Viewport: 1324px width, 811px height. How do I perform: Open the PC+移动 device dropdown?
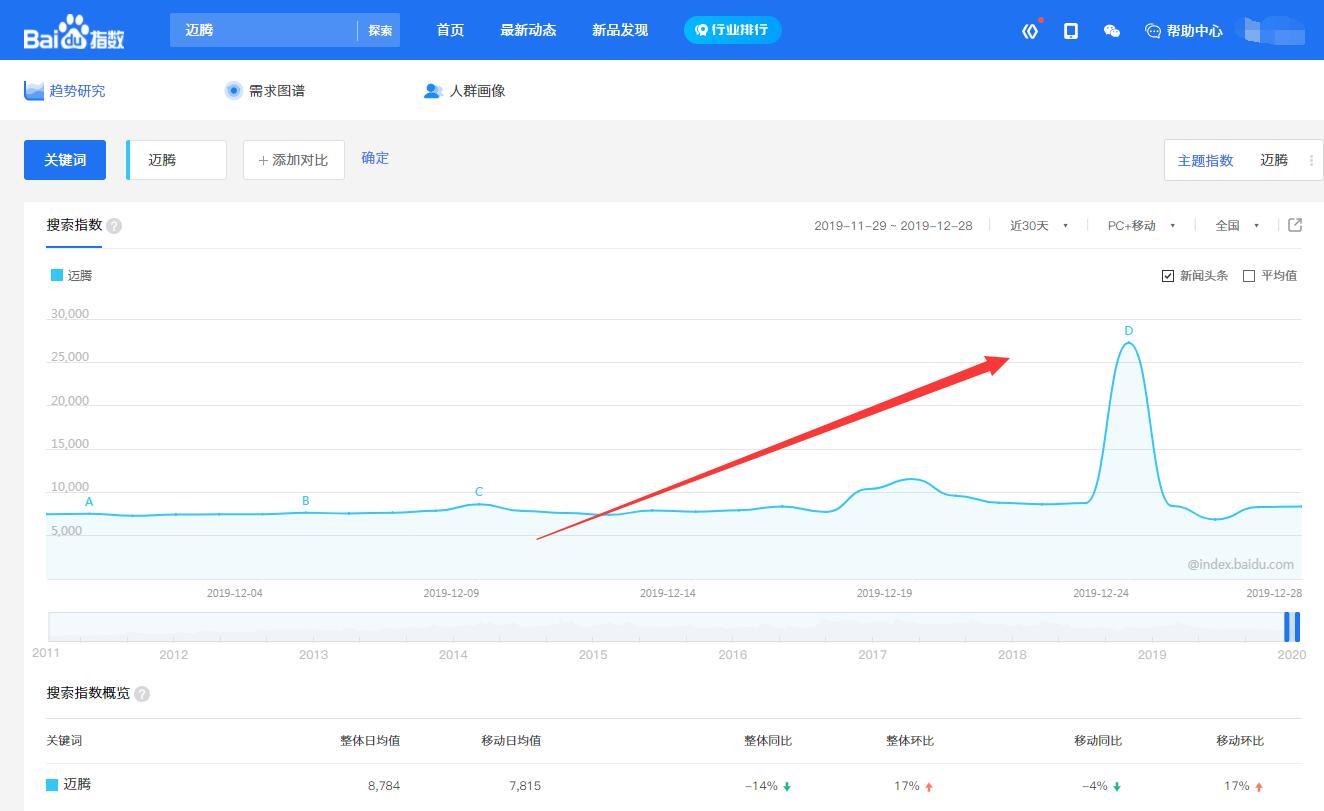(1141, 226)
